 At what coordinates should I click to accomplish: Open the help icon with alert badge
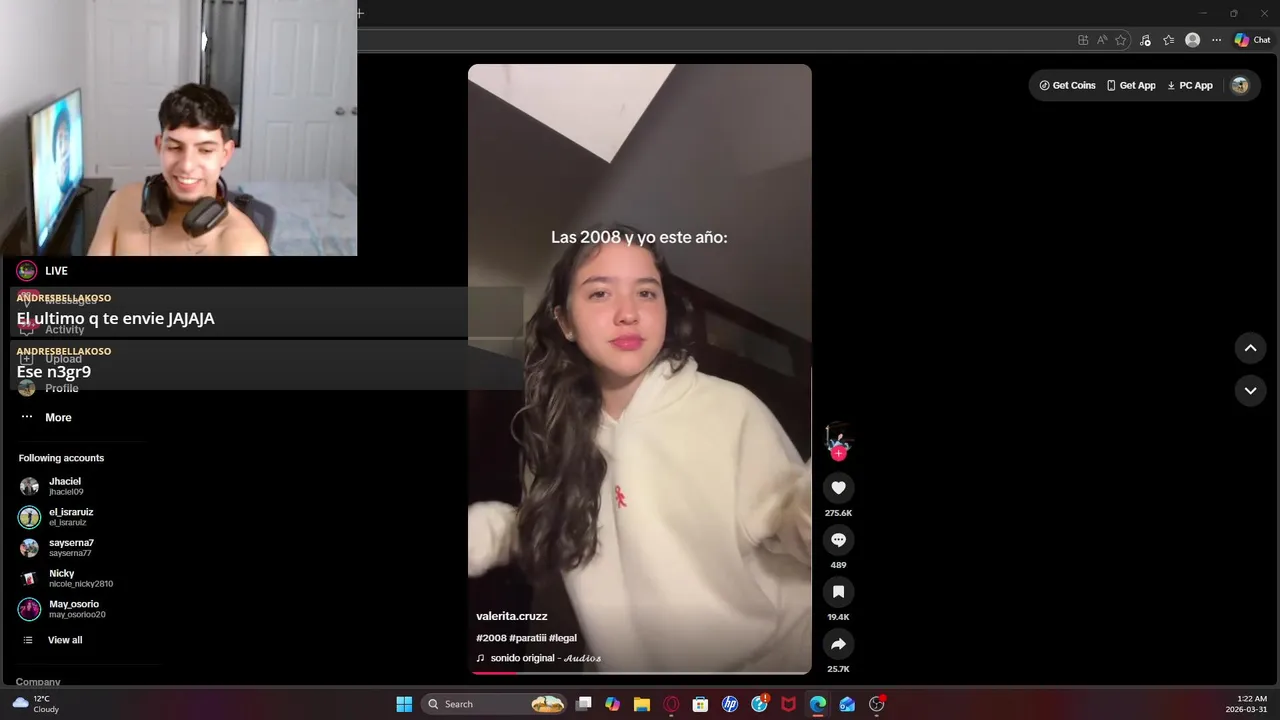tap(760, 704)
